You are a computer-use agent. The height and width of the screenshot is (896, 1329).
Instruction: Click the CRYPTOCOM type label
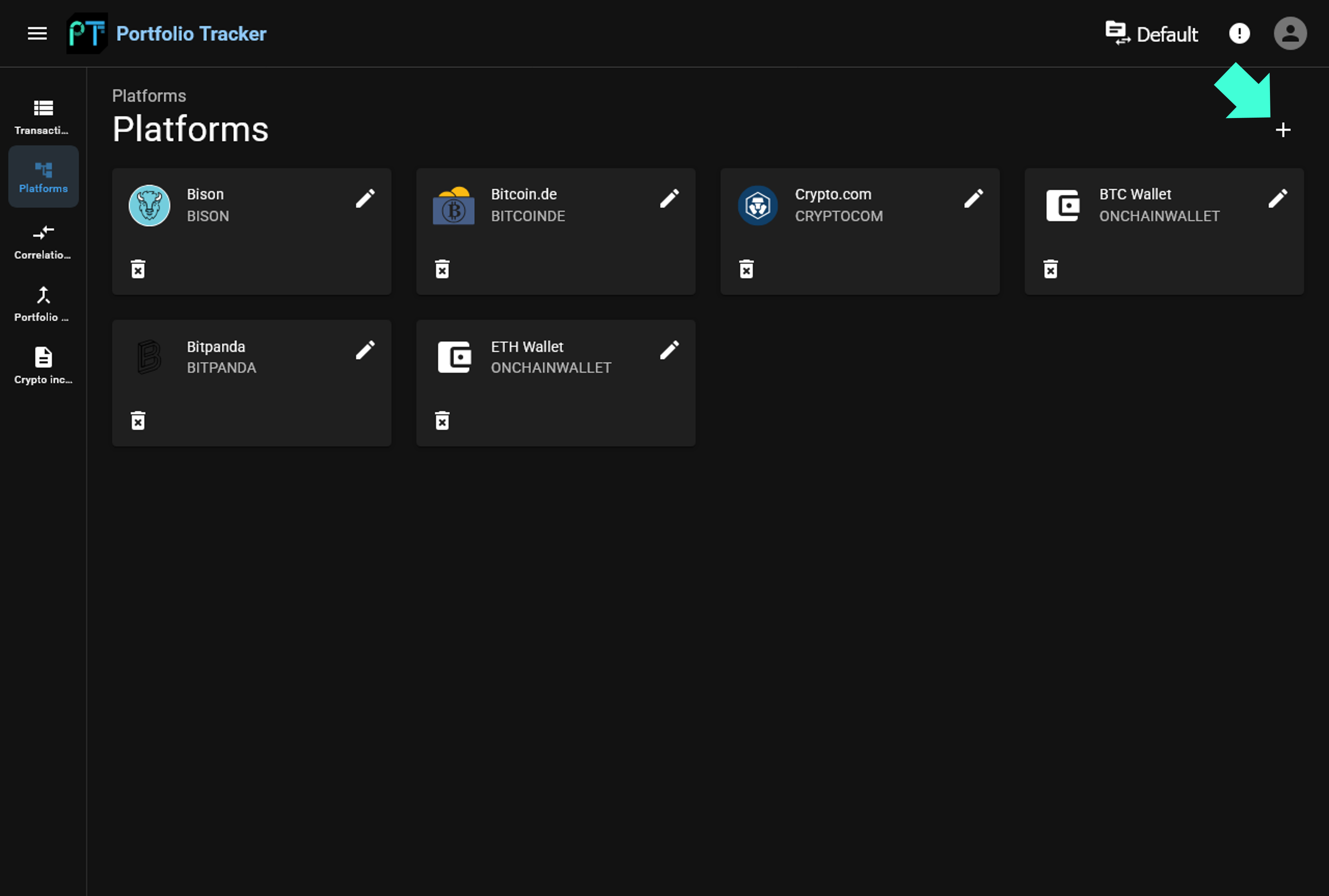[839, 216]
